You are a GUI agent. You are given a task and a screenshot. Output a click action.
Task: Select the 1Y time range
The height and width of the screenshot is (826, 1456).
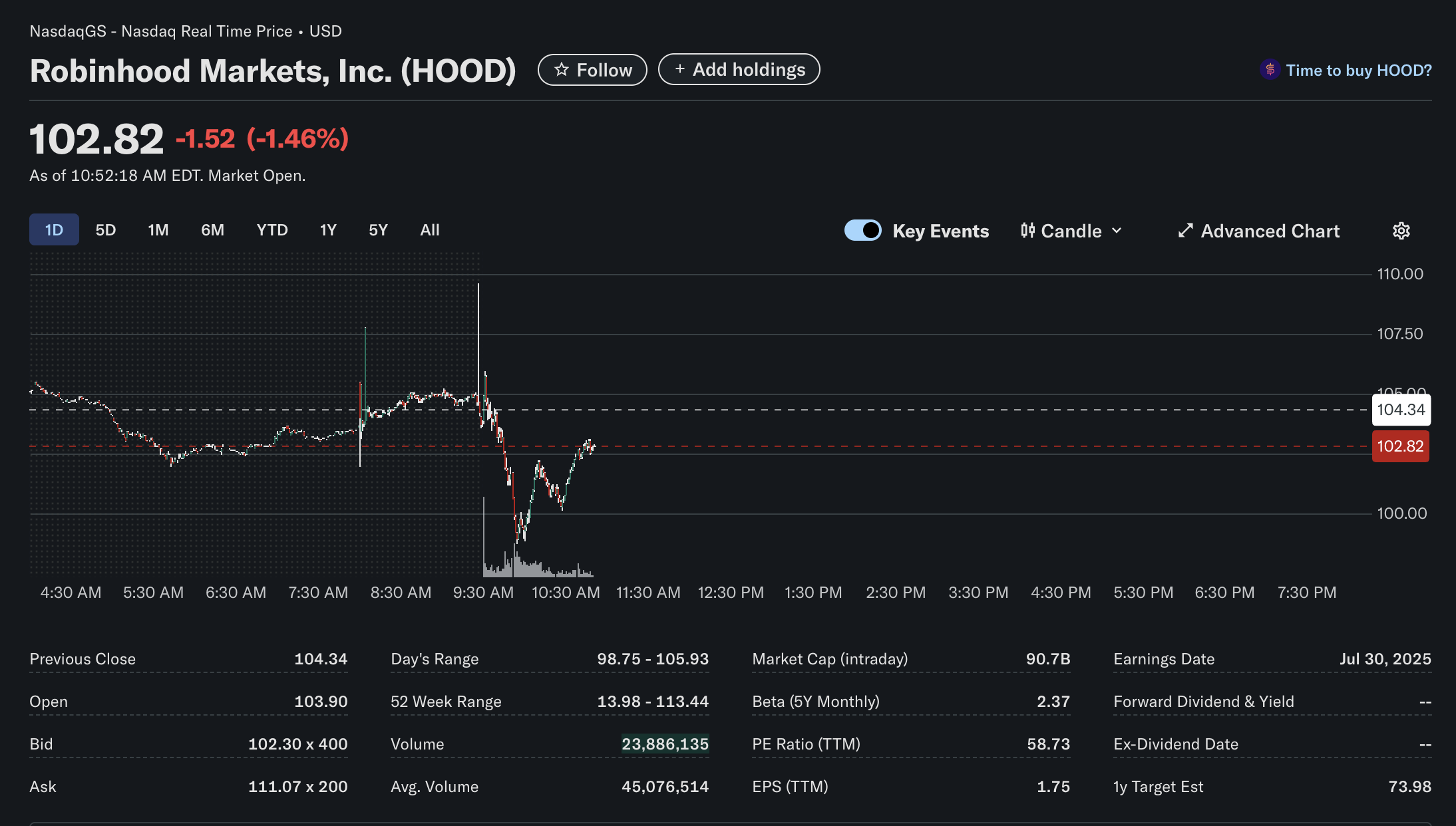coord(328,230)
